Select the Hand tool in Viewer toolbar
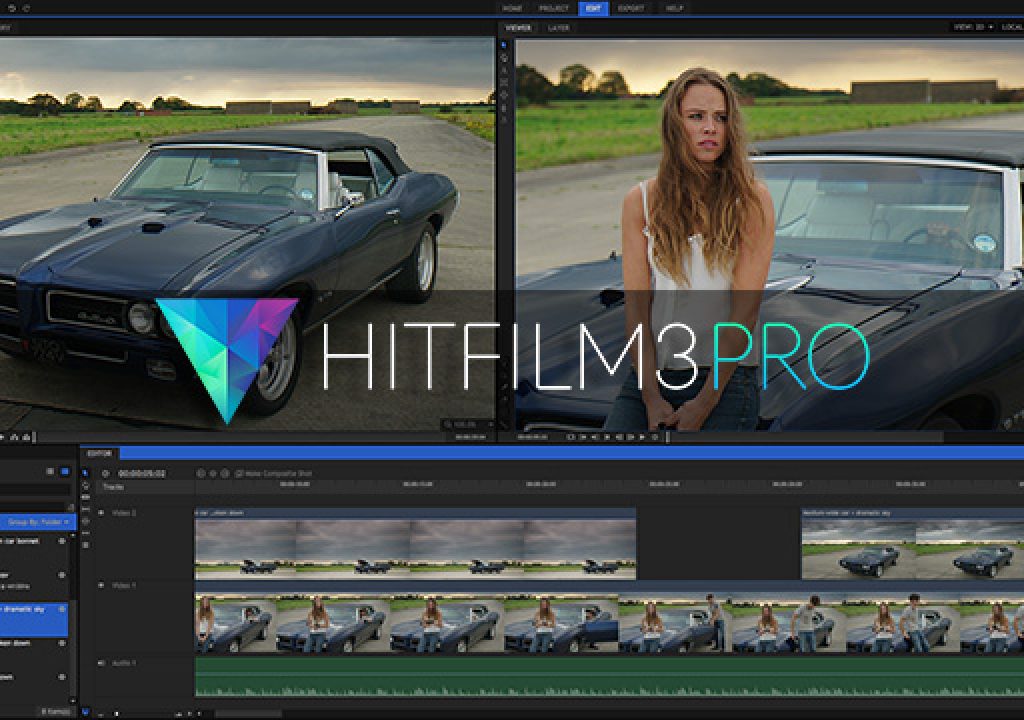Viewport: 1024px width, 720px height. (504, 58)
